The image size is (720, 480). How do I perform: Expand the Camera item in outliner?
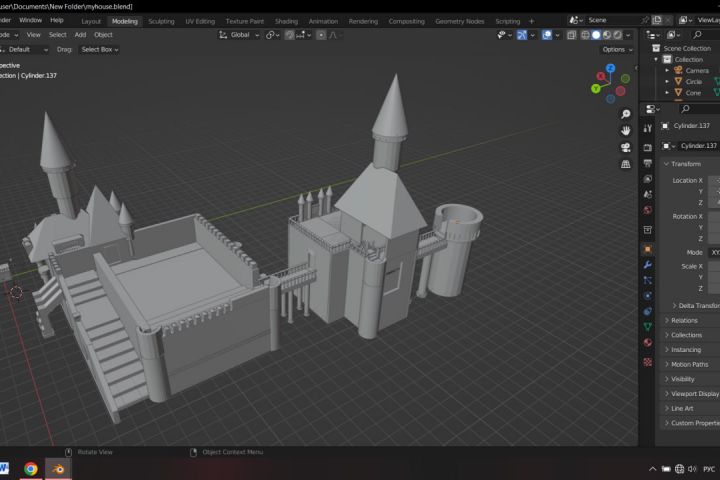pyautogui.click(x=667, y=71)
